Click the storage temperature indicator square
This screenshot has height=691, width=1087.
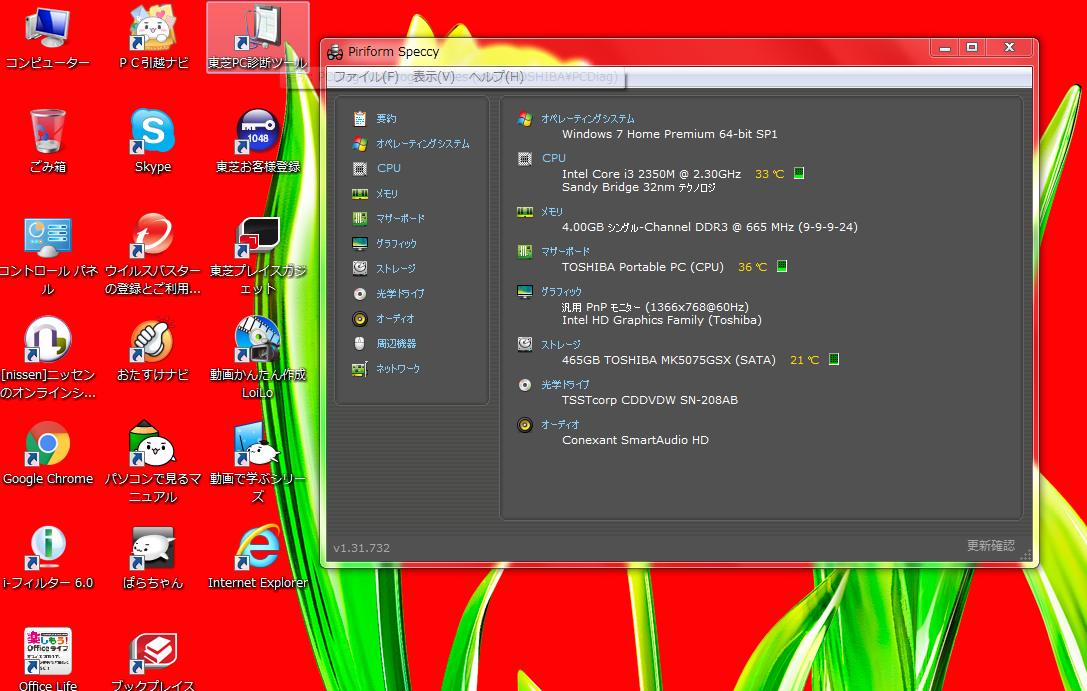834,359
